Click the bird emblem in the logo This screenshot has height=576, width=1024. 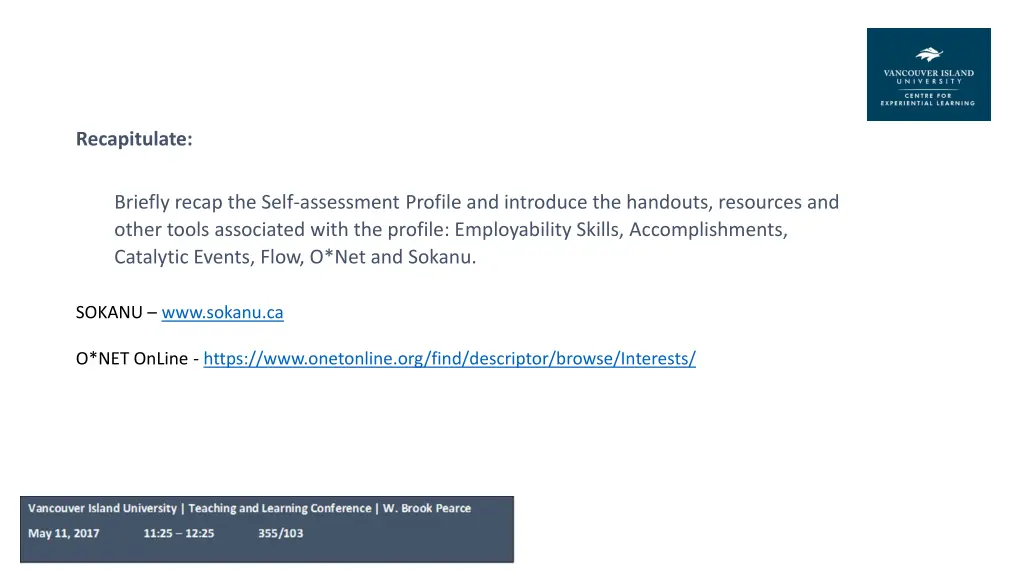[929, 54]
